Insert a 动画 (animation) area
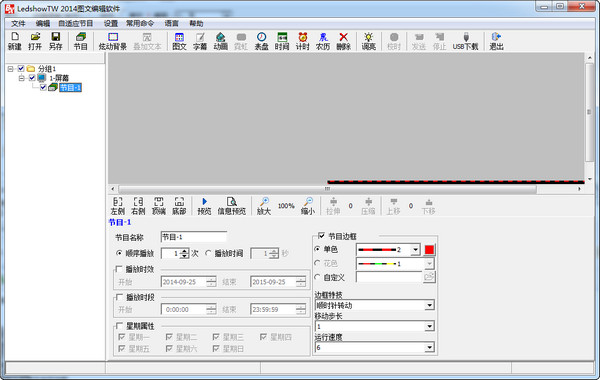This screenshot has height=380, width=600. pyautogui.click(x=220, y=41)
